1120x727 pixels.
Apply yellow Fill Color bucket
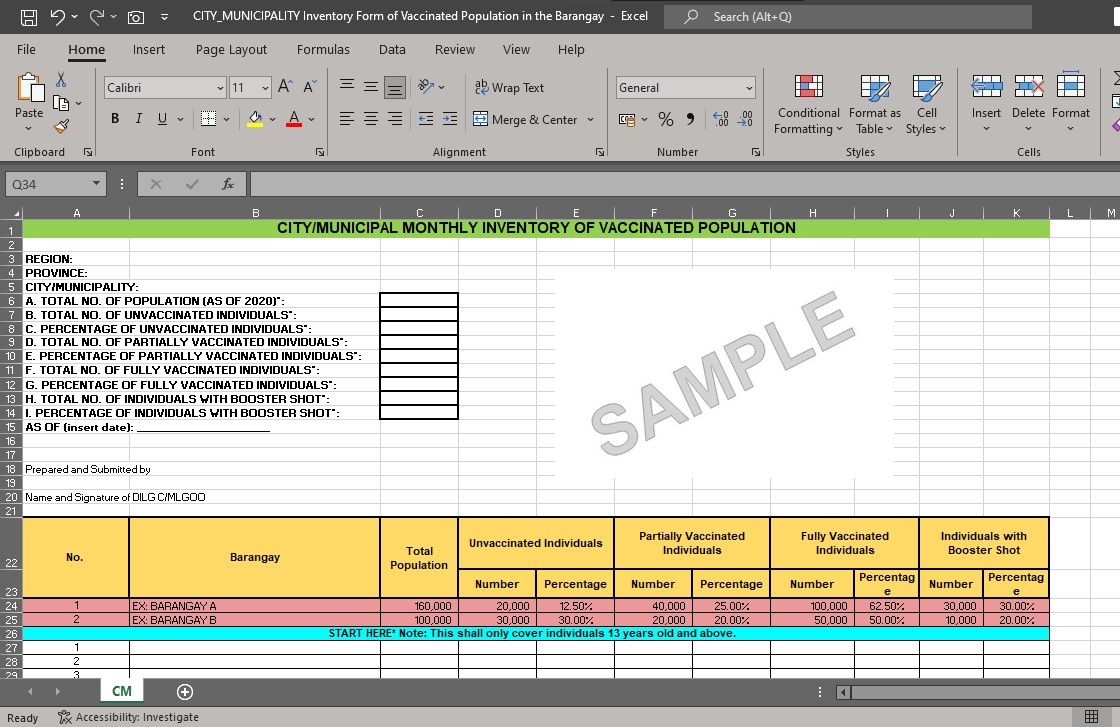tap(255, 119)
